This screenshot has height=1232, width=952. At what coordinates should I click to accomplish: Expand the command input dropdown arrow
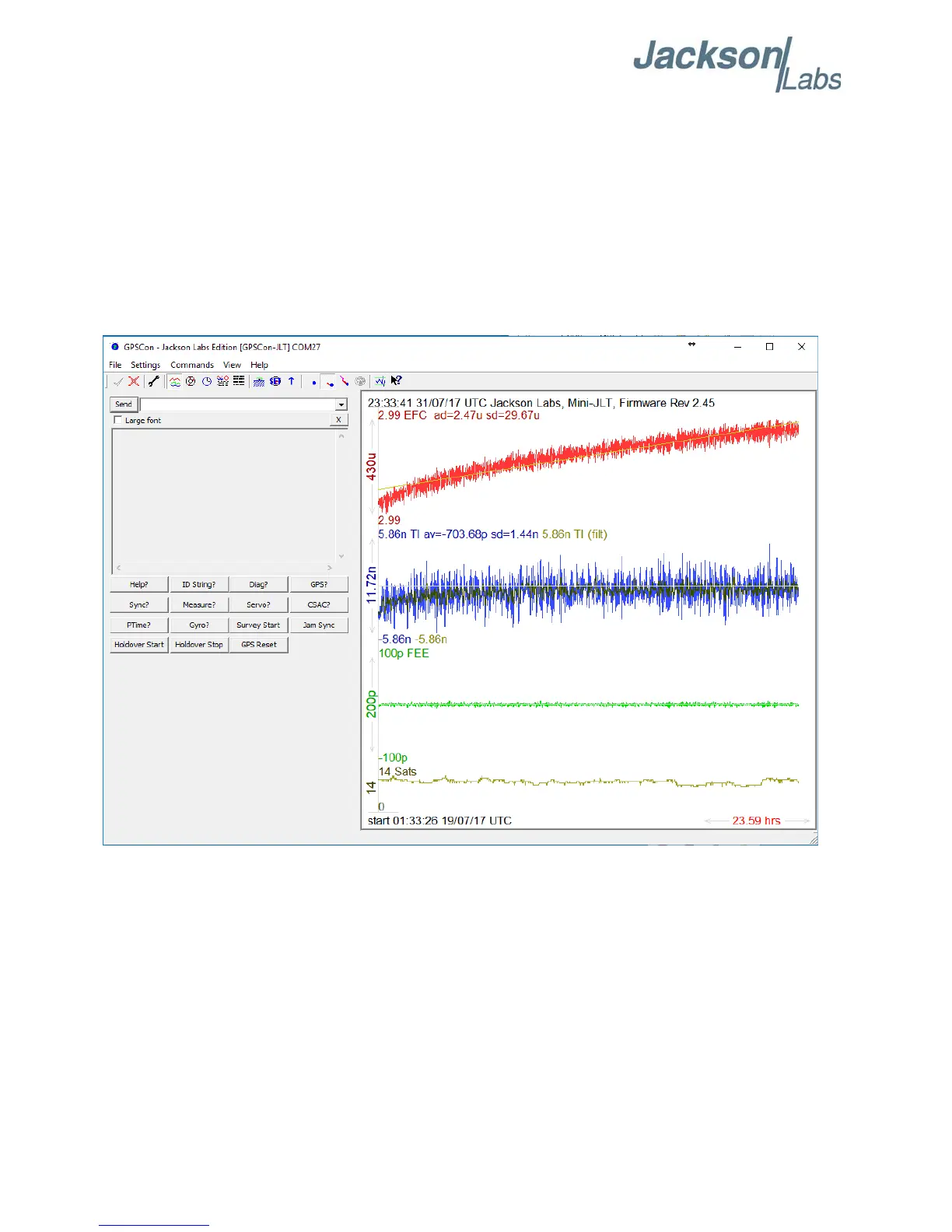[341, 404]
